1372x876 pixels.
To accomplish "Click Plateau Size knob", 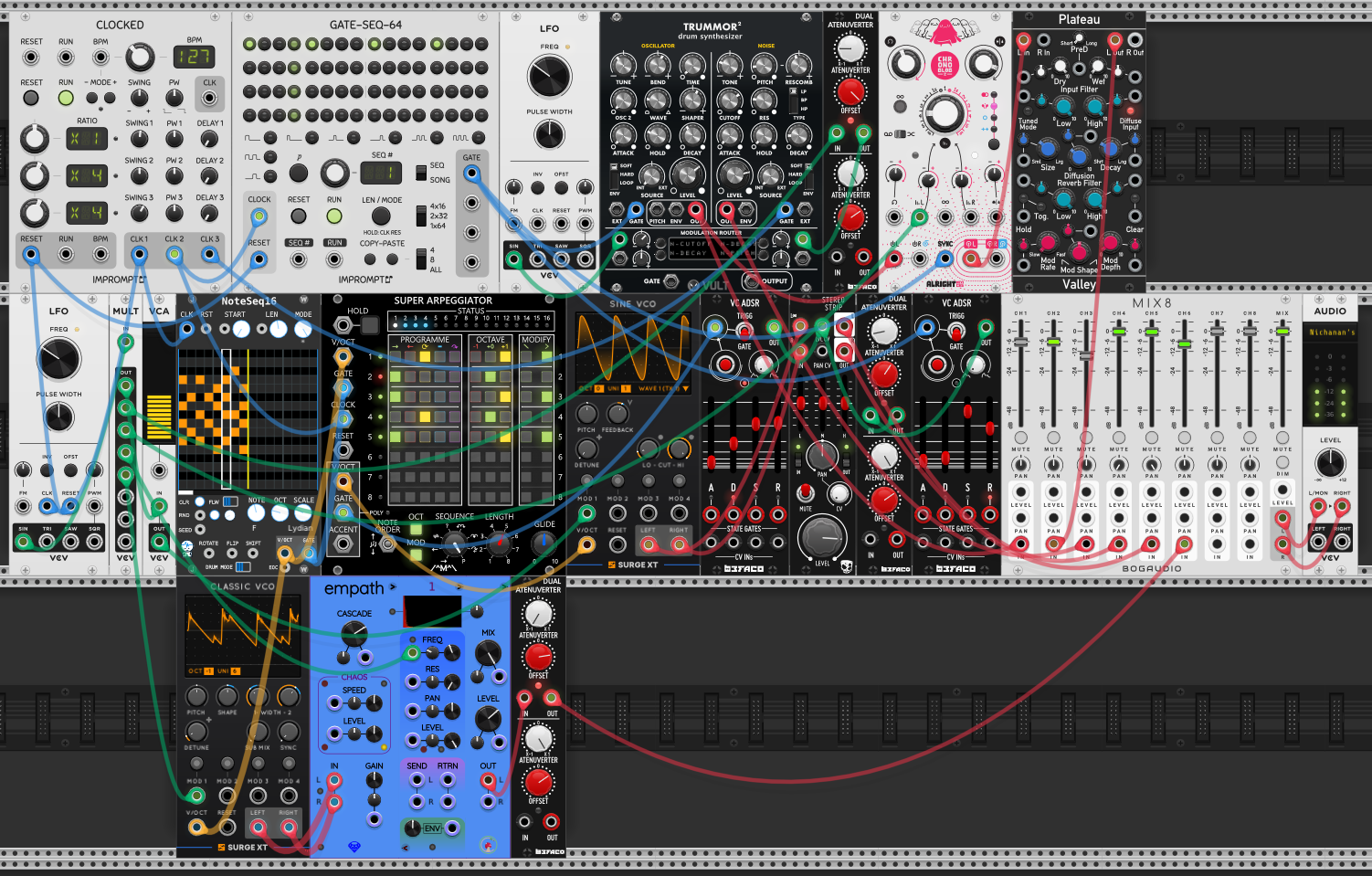I will pos(1048,148).
